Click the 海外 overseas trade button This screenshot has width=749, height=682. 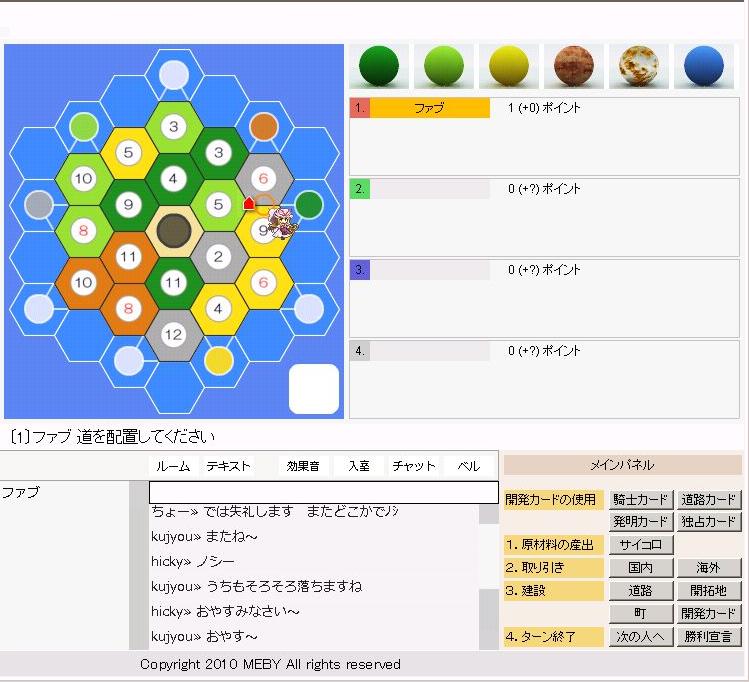tap(708, 567)
